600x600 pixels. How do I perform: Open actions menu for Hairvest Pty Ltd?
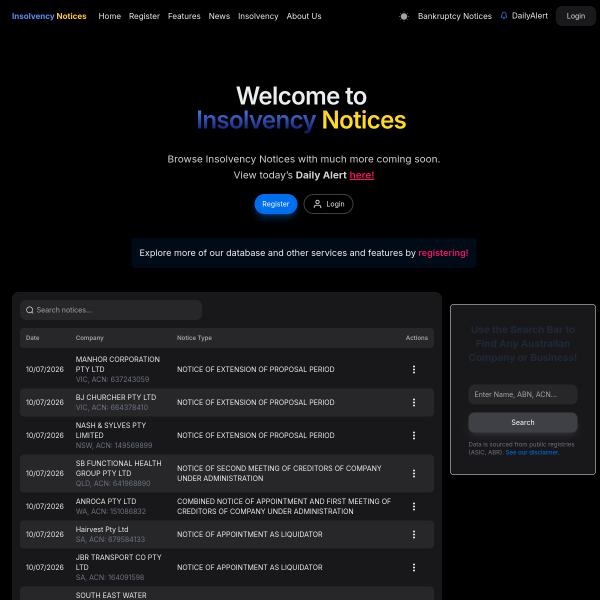point(414,534)
